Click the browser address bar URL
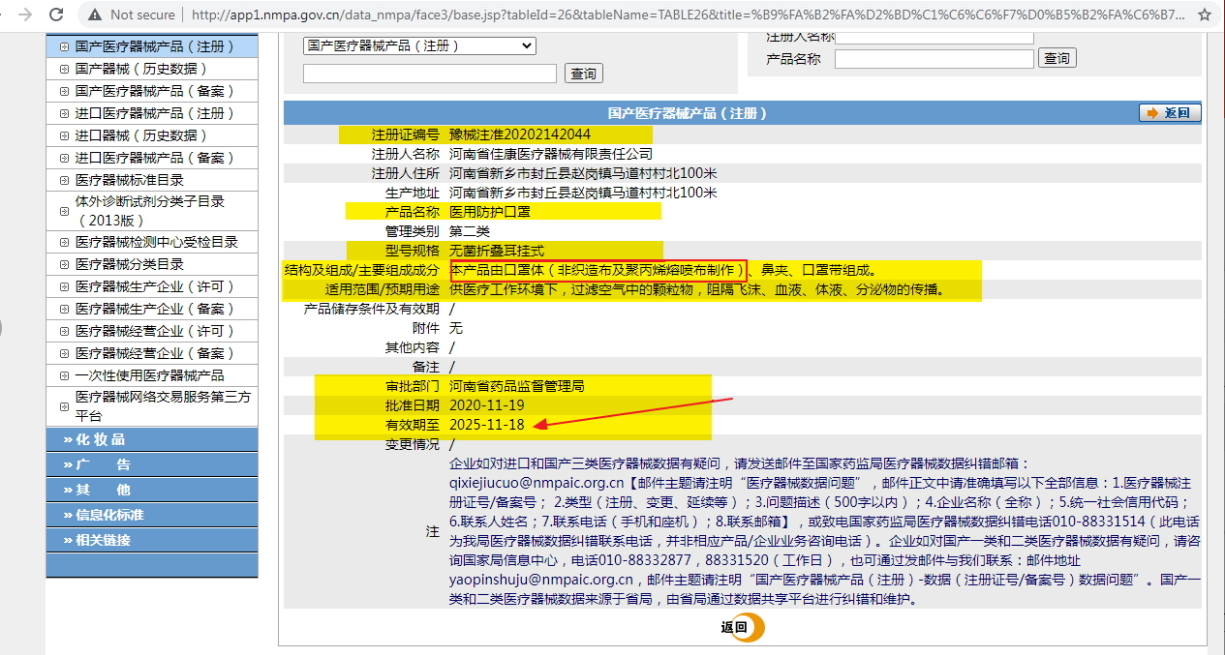The image size is (1225, 655). [x=688, y=15]
